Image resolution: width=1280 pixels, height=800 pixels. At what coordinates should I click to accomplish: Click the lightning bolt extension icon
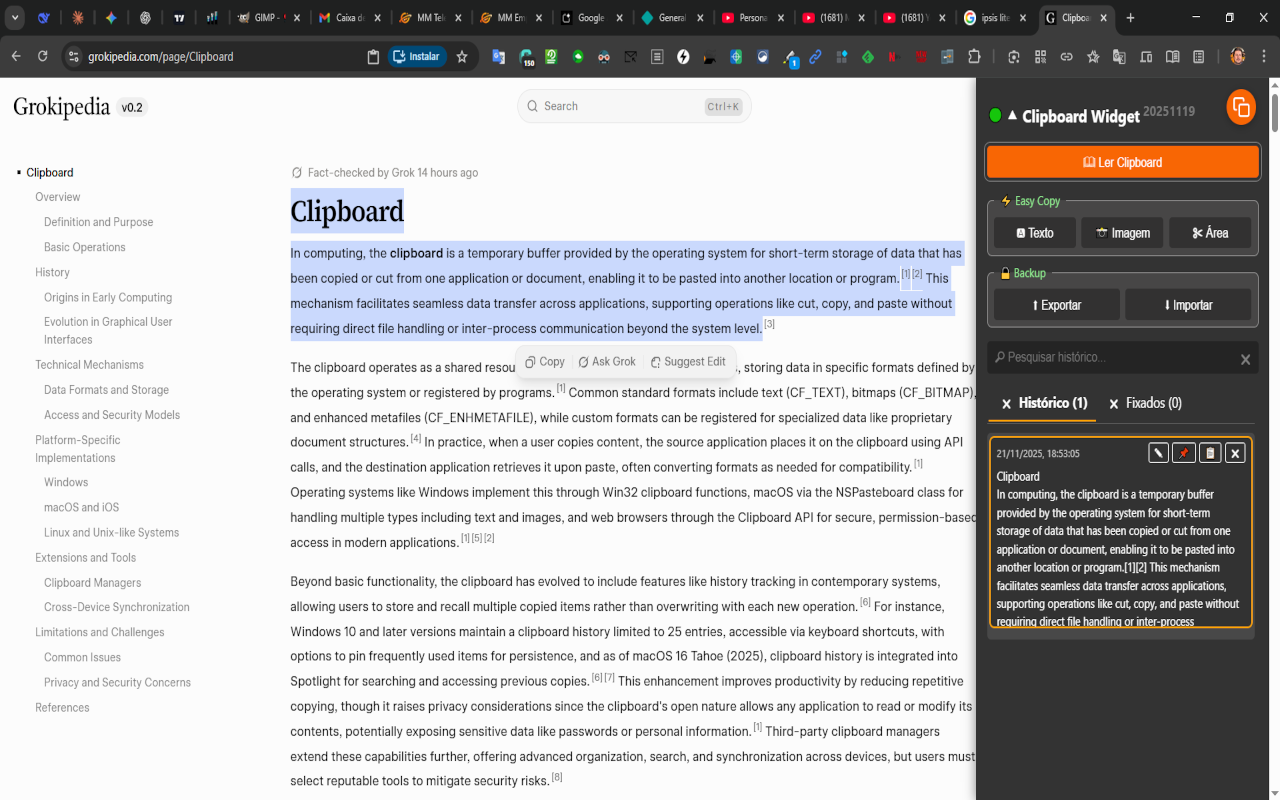[x=683, y=57]
